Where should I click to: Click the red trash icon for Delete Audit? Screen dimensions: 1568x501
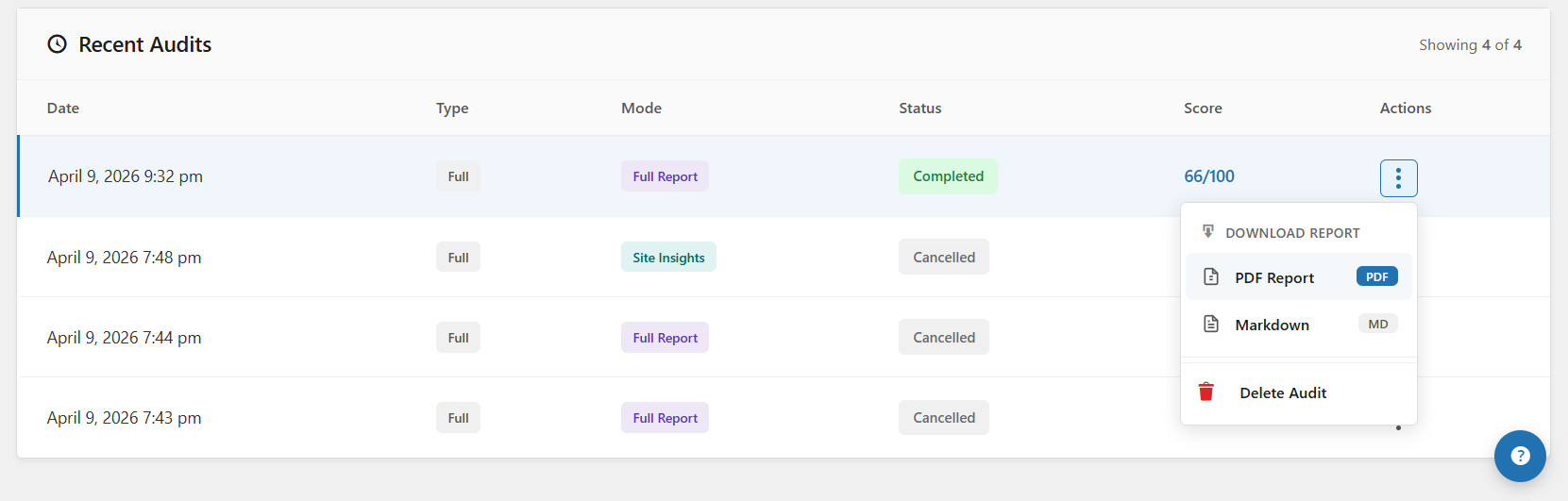(1206, 392)
